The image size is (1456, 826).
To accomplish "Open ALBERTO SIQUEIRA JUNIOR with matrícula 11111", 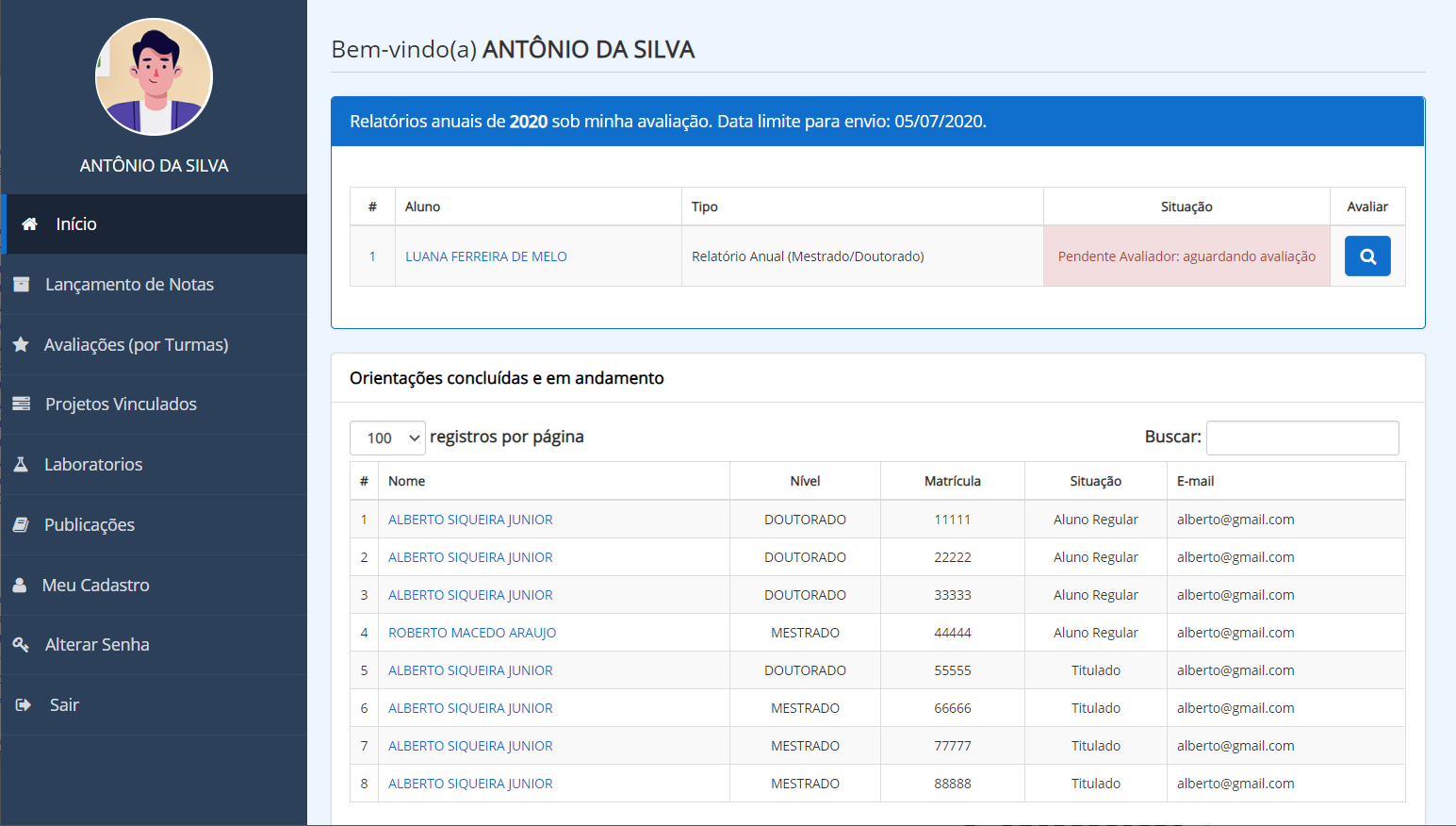I will coord(470,520).
